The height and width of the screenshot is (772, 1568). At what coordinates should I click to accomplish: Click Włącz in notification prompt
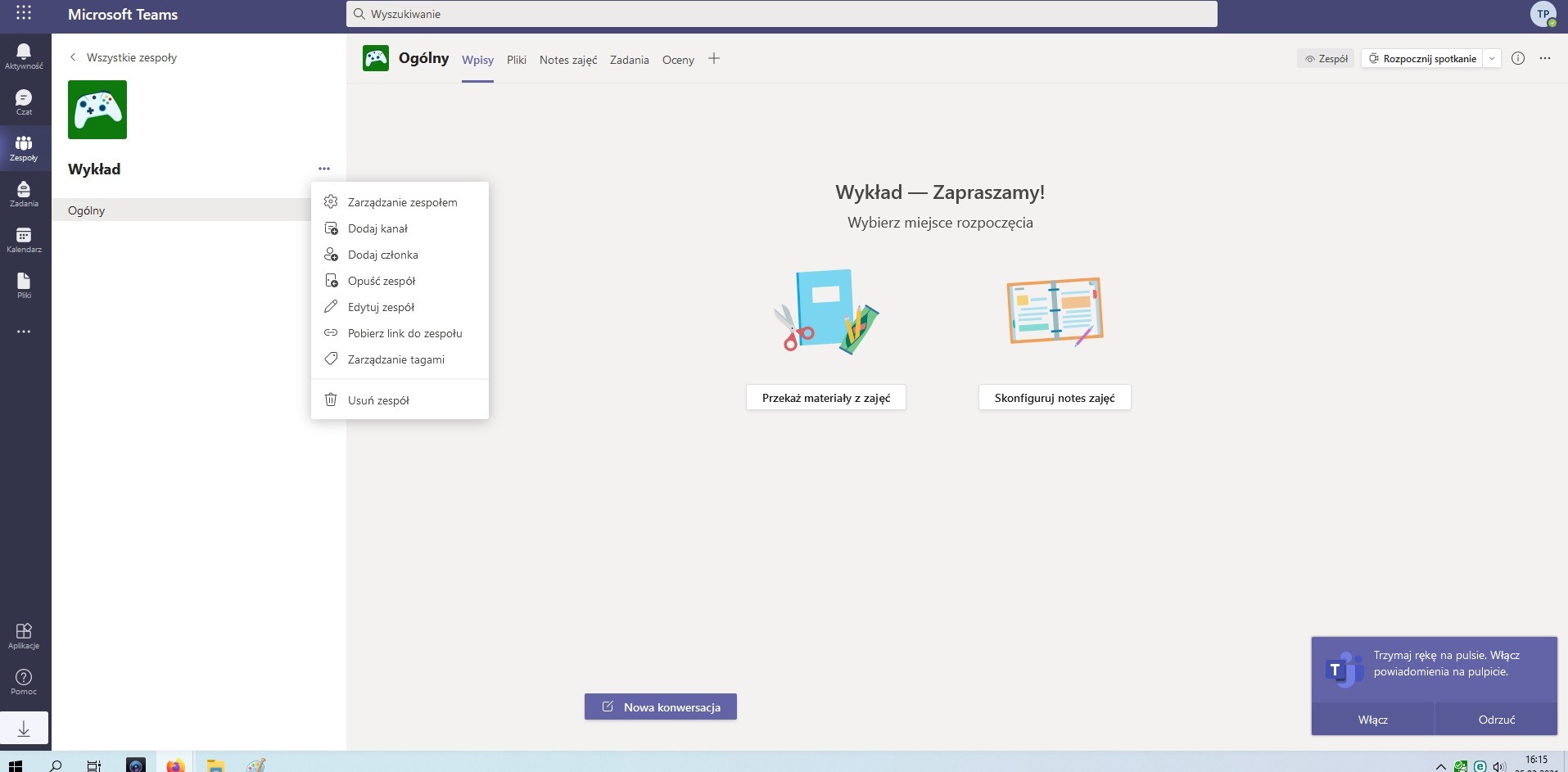[x=1373, y=720]
